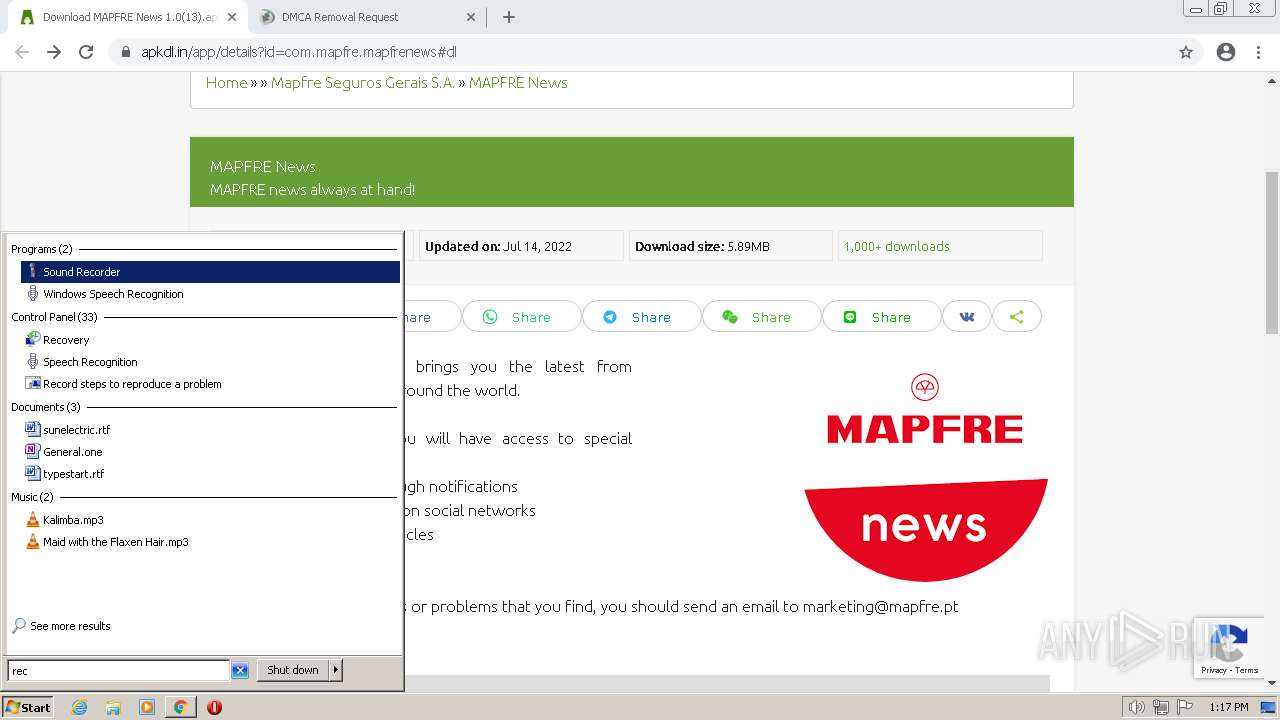Clear the search box with X icon

coord(240,671)
